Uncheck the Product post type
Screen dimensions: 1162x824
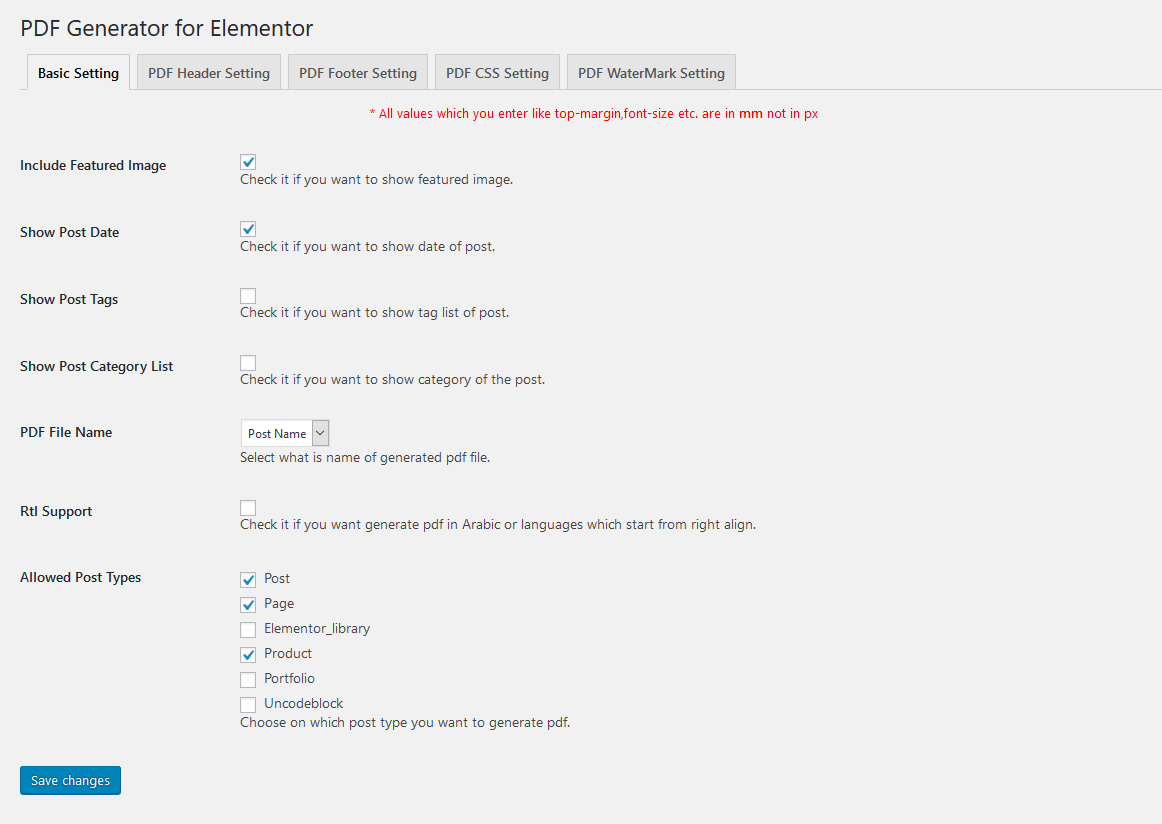(x=248, y=655)
